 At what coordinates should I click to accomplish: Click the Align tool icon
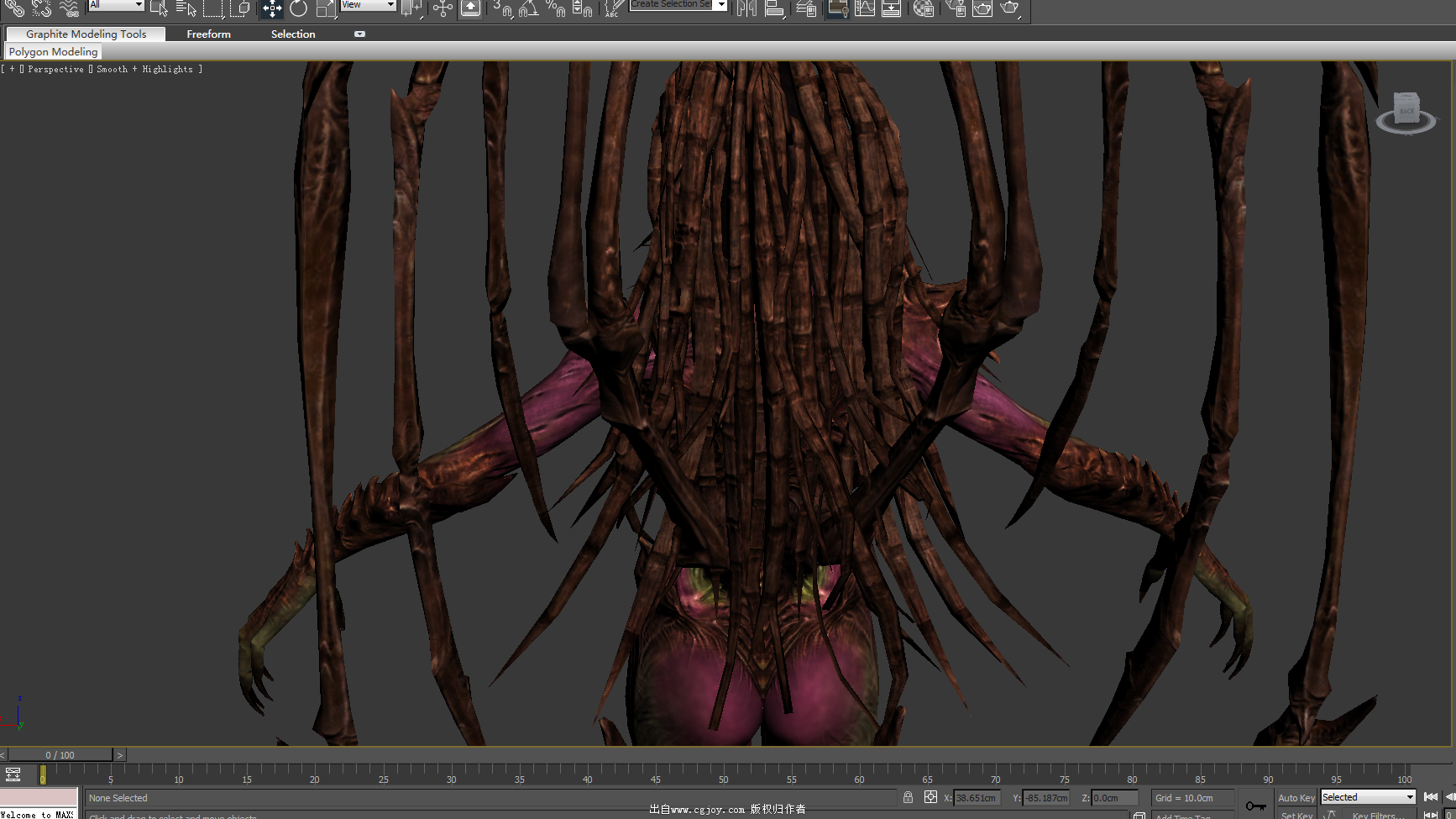pos(774,8)
